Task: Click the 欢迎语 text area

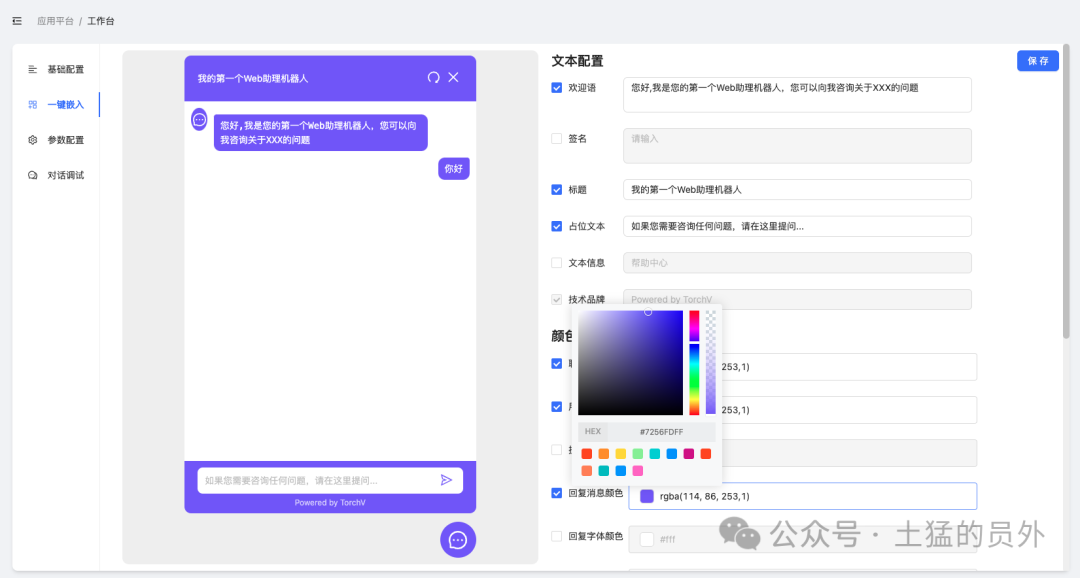Action: 797,94
